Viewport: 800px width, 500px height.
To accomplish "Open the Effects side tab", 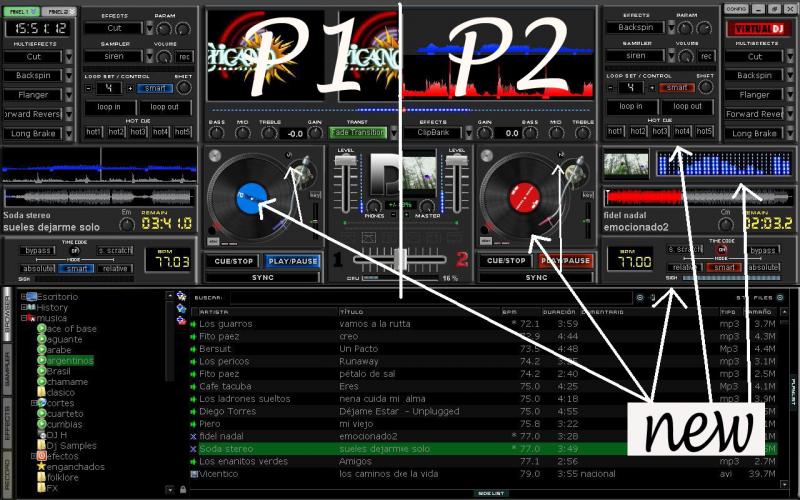I will point(7,423).
